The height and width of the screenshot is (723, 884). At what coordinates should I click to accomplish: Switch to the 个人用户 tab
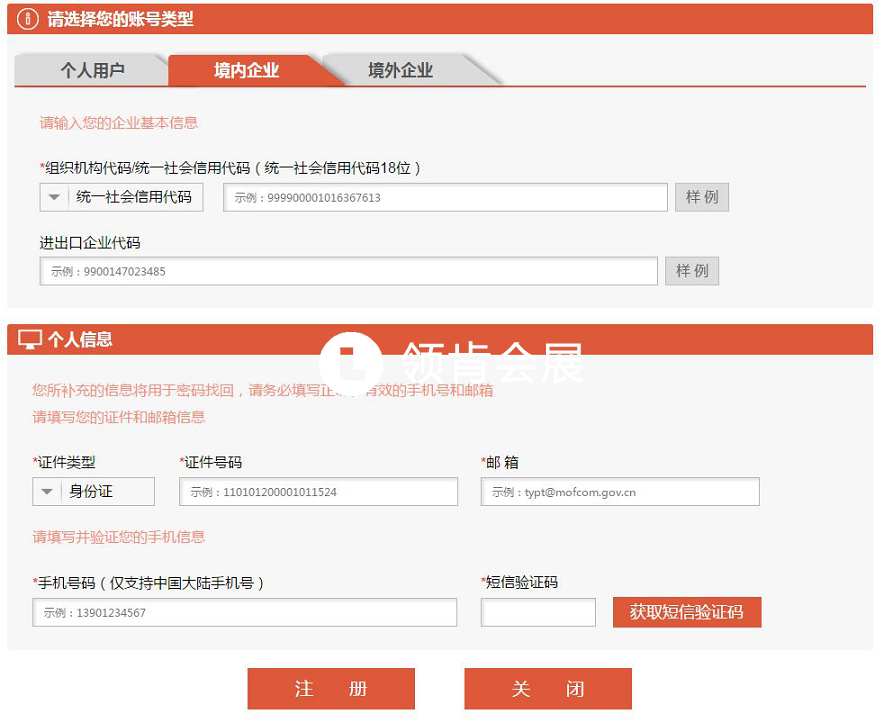[x=92, y=70]
